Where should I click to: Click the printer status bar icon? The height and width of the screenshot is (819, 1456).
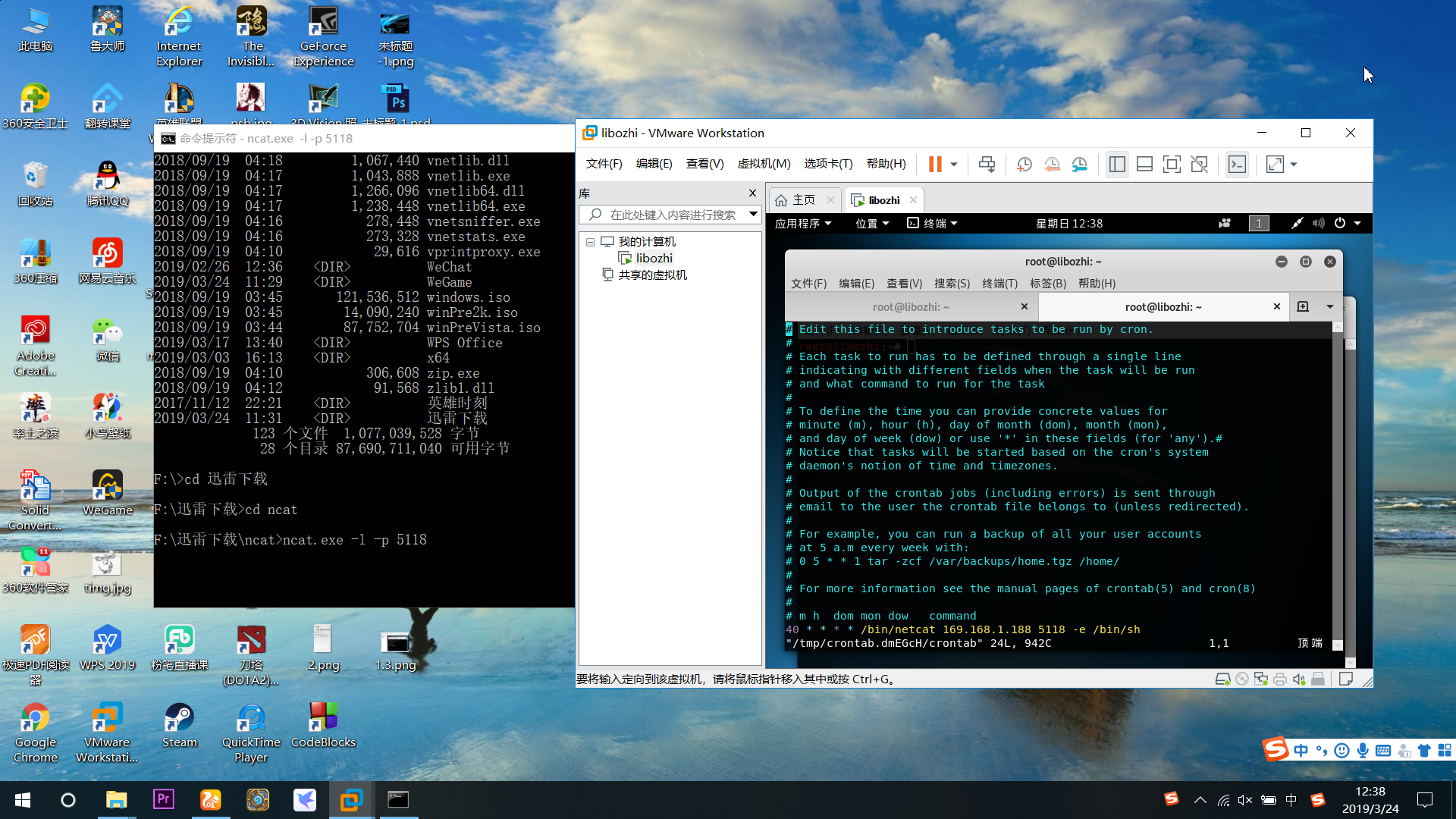1279,679
